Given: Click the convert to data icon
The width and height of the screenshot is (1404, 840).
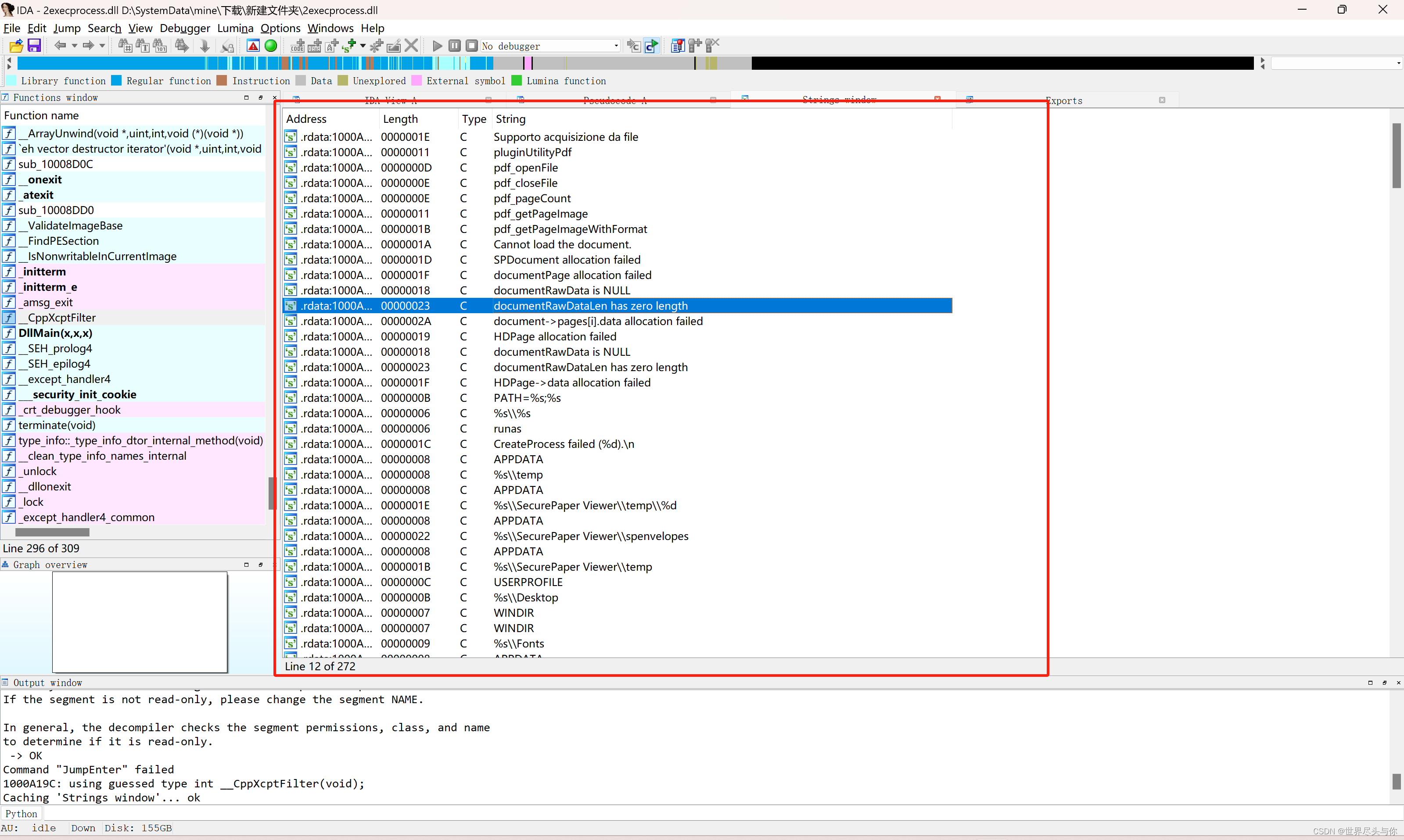Looking at the screenshot, I should [x=314, y=46].
